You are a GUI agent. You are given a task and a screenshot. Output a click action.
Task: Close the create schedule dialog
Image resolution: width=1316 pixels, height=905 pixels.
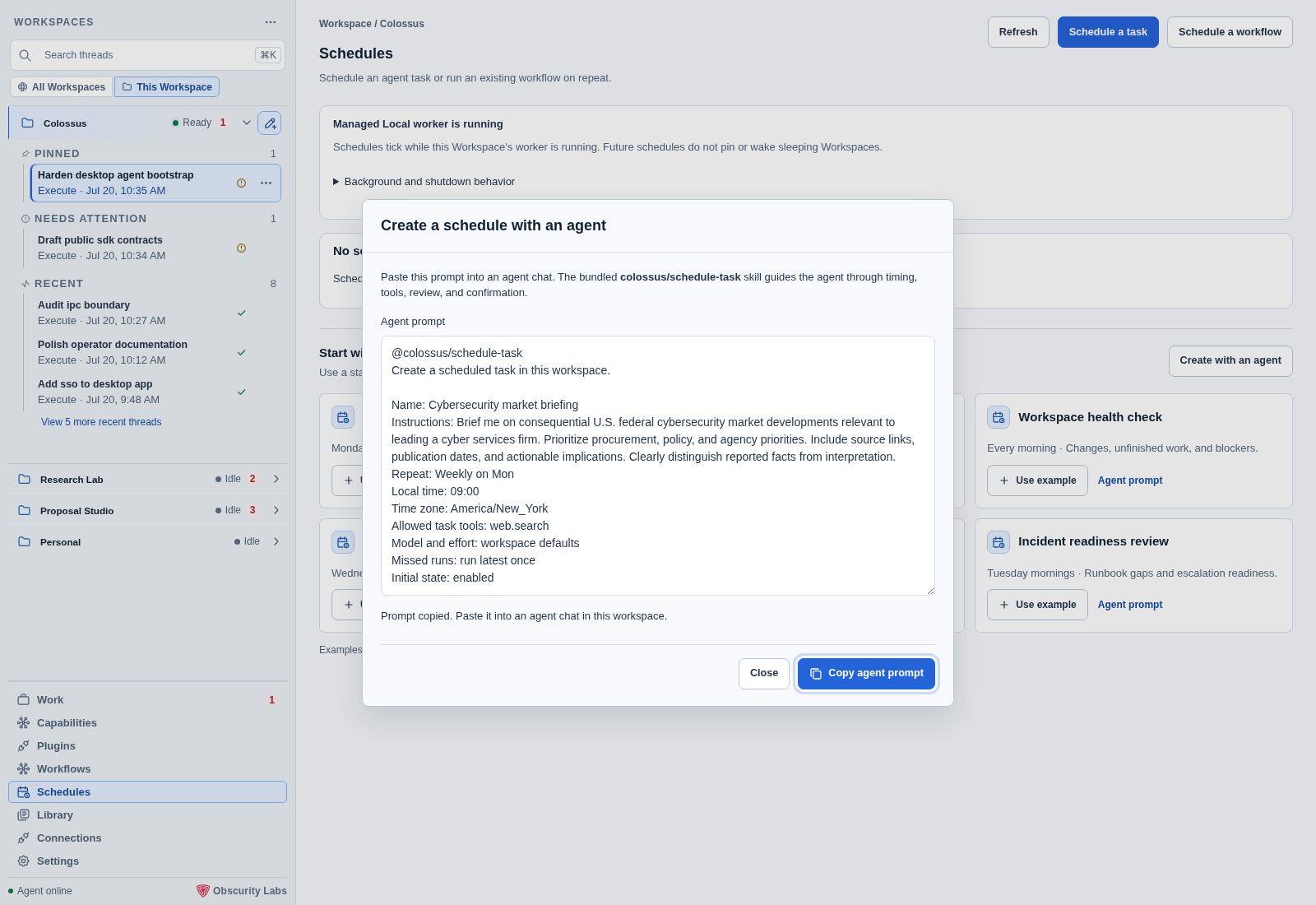pos(764,674)
